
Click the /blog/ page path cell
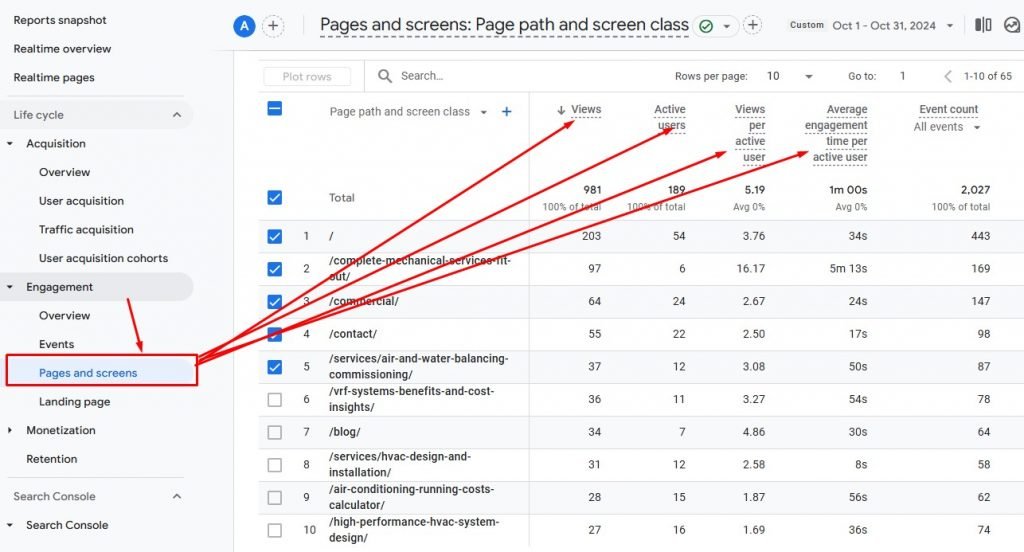pos(345,432)
